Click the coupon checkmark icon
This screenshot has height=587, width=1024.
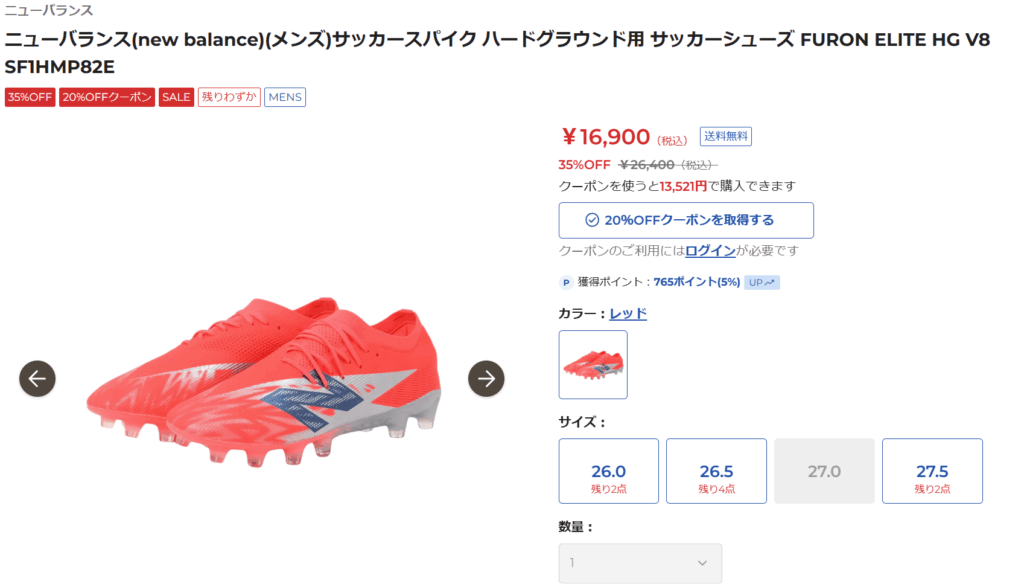click(592, 220)
